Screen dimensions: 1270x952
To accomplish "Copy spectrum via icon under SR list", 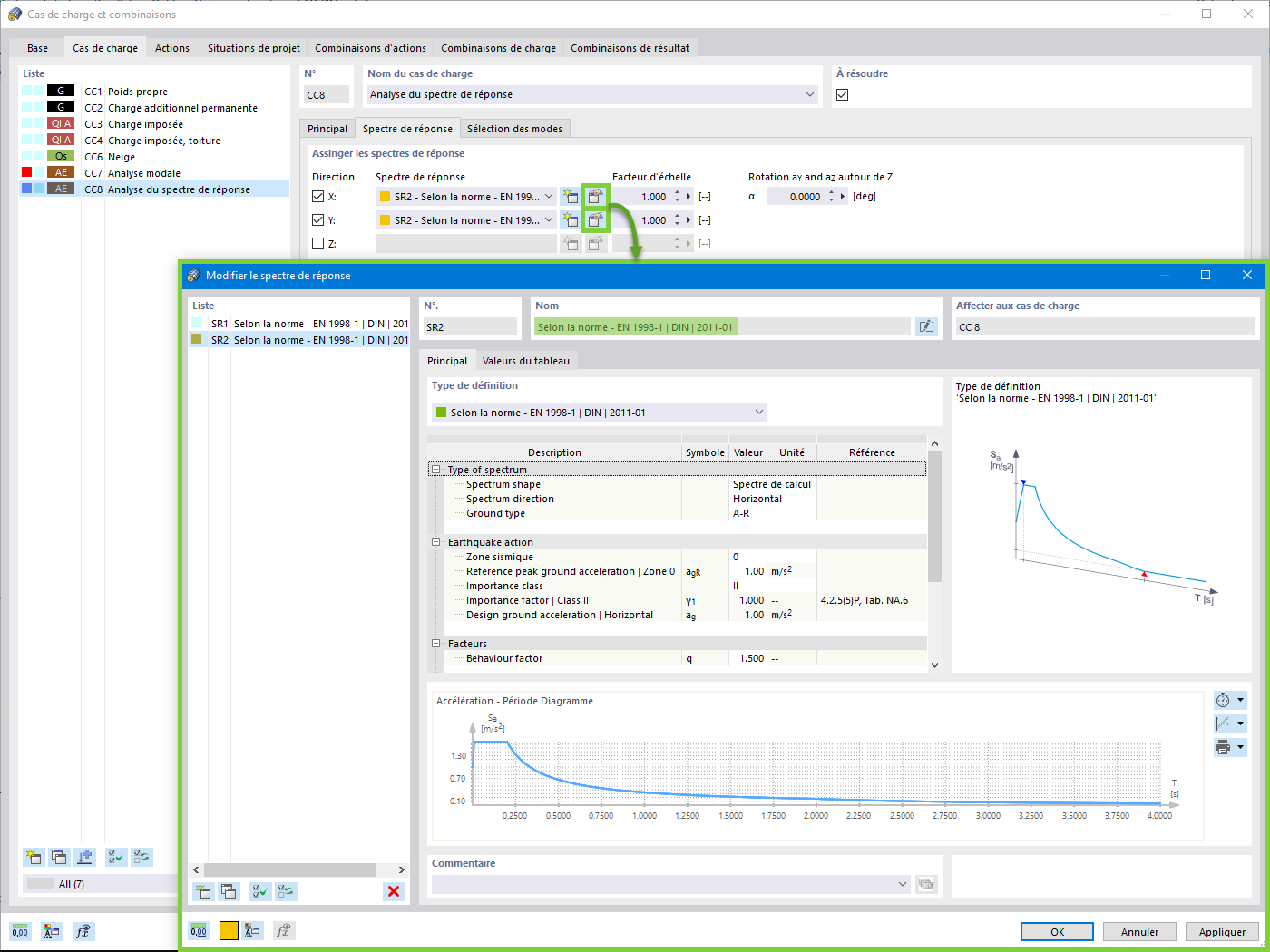I will (x=229, y=891).
